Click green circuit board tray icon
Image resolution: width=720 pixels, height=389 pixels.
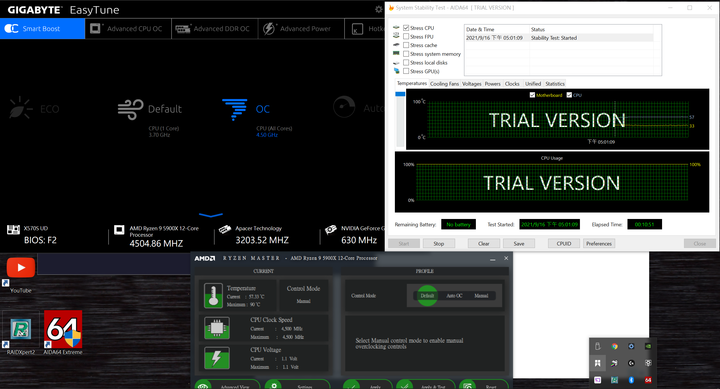pyautogui.click(x=614, y=380)
